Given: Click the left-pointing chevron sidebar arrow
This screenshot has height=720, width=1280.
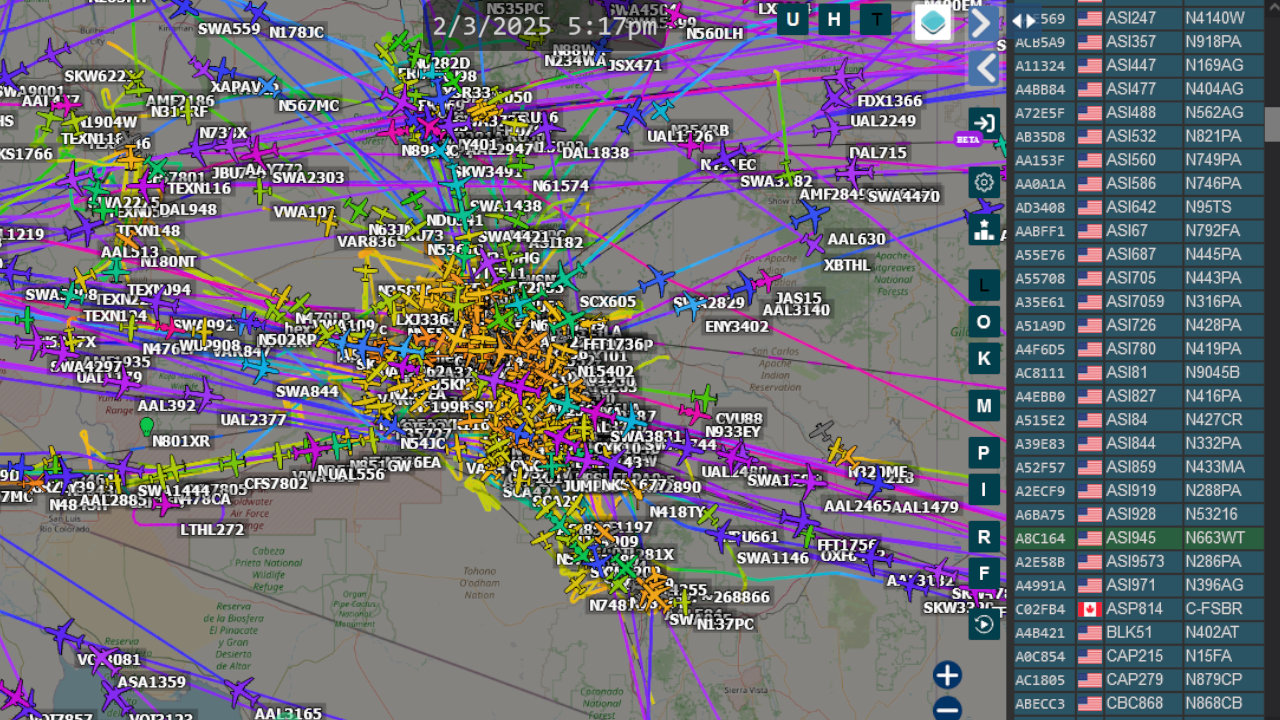Looking at the screenshot, I should (x=983, y=68).
